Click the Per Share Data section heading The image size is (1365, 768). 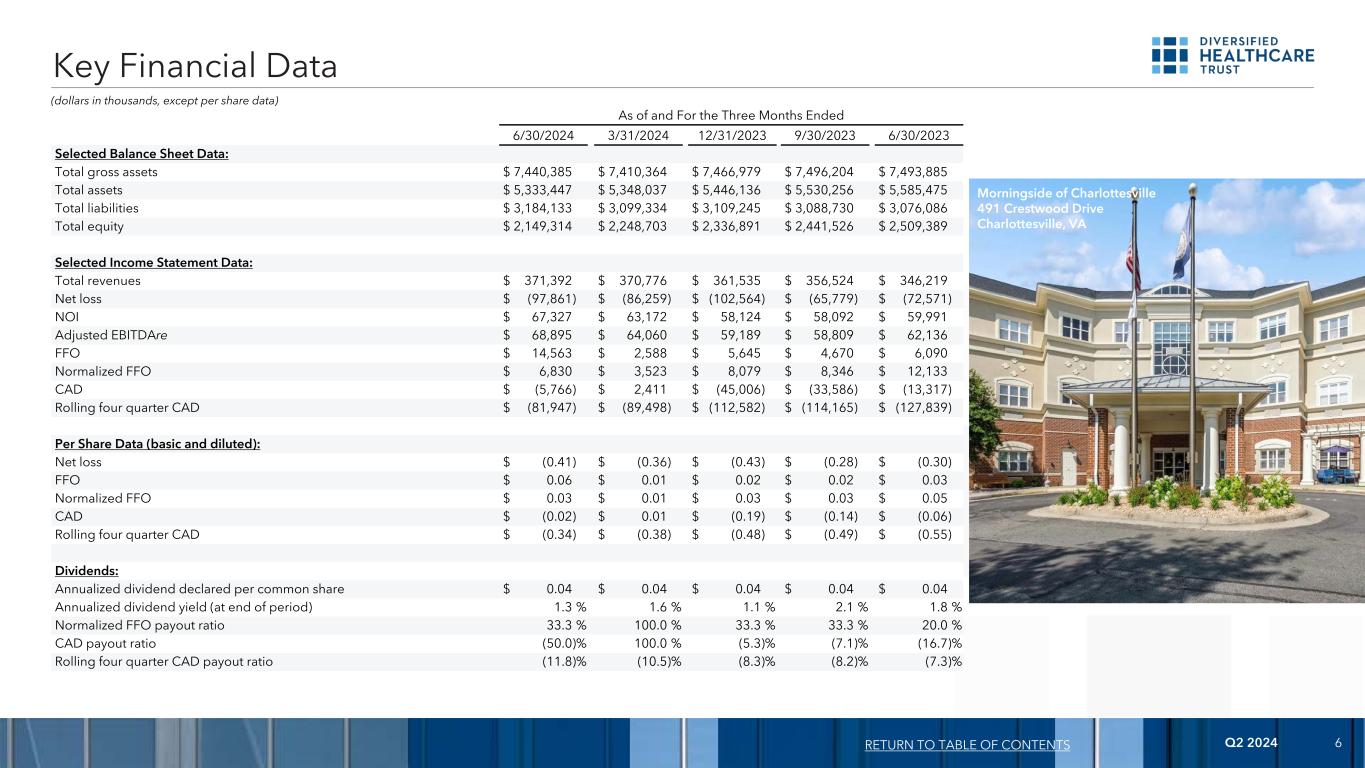(157, 444)
